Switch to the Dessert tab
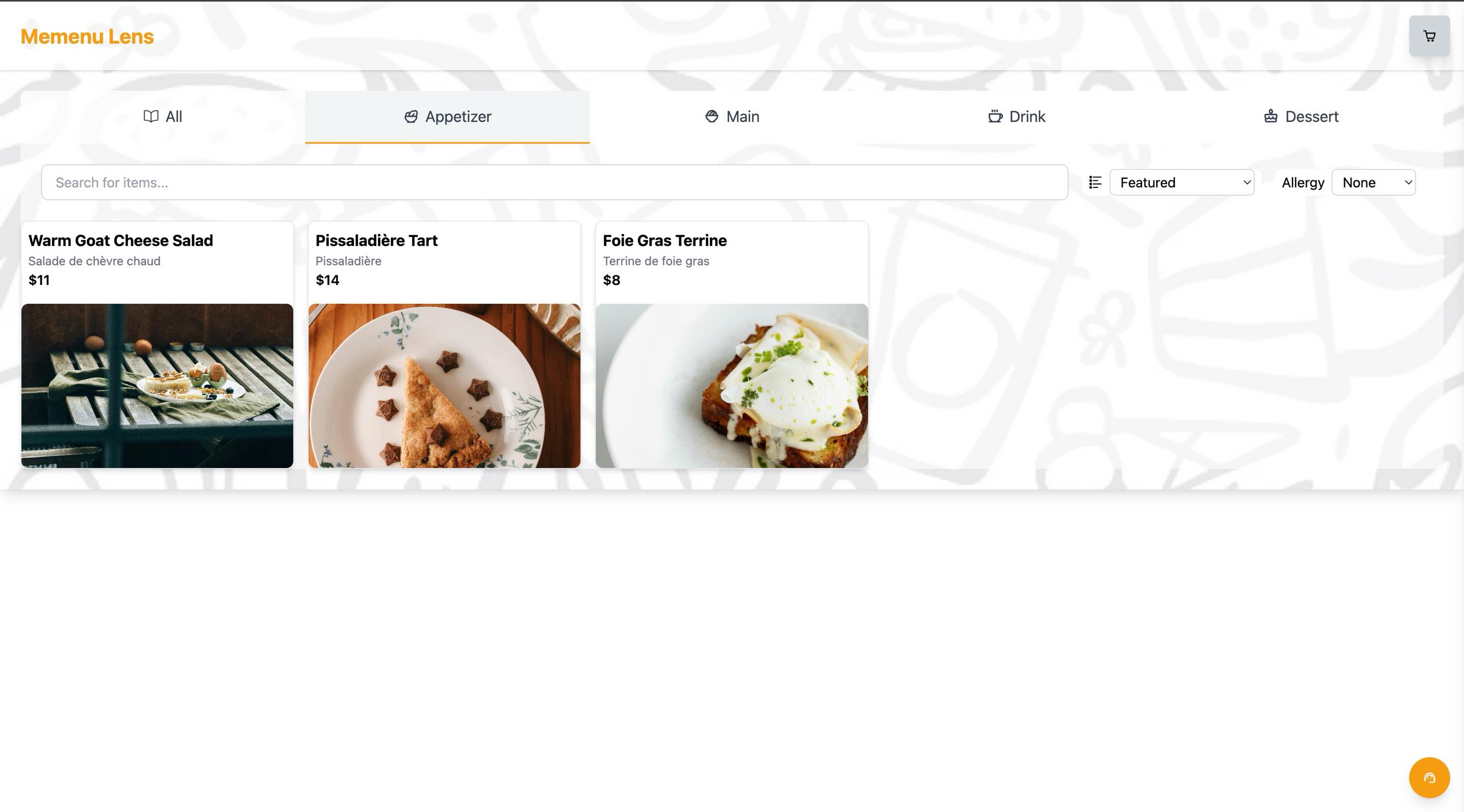This screenshot has height=812, width=1464. click(x=1301, y=116)
